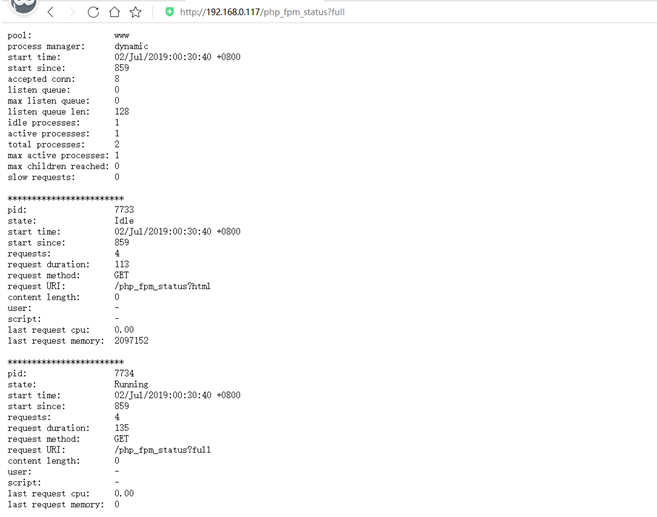Click the browser forward arrow

coord(72,12)
